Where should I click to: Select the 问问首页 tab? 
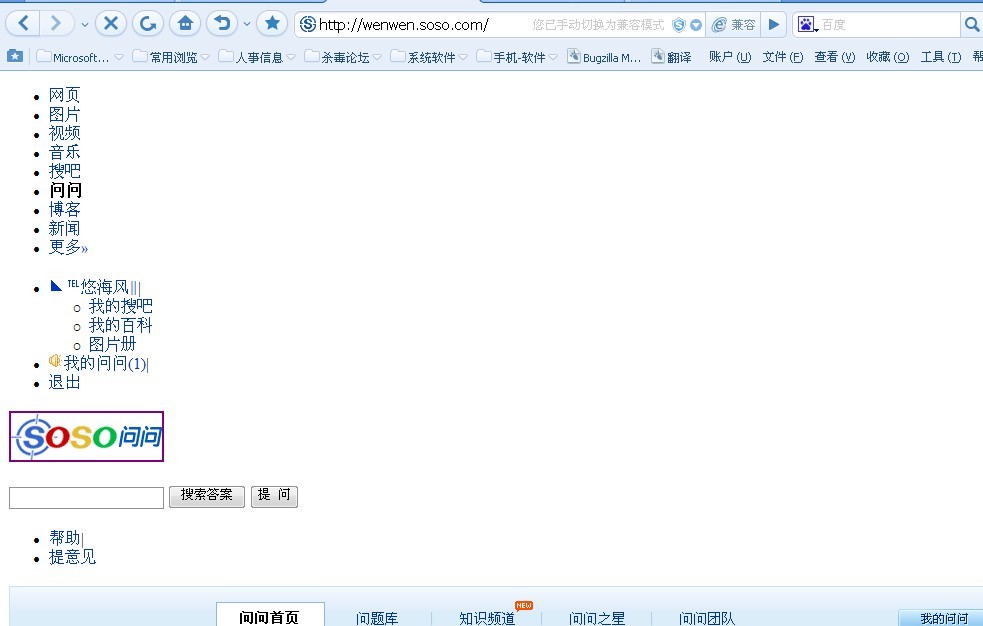click(x=270, y=616)
